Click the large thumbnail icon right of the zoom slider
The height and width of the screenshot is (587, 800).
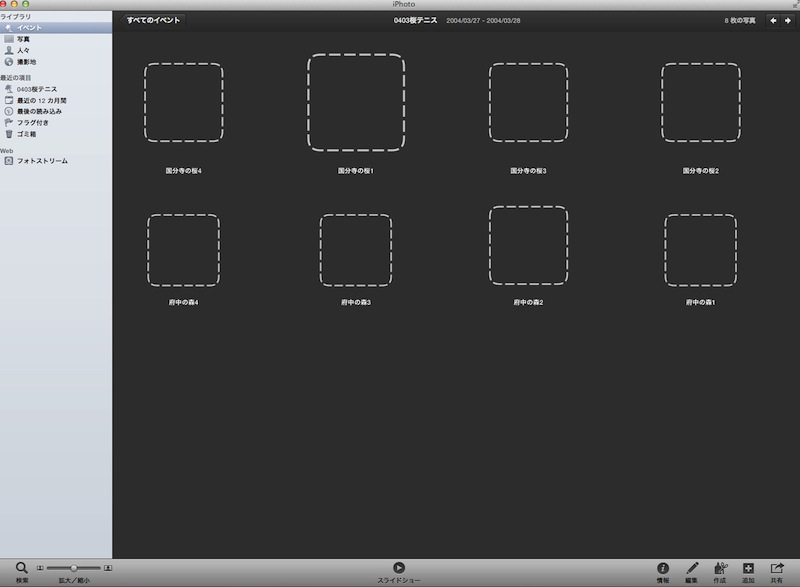pyautogui.click(x=108, y=568)
